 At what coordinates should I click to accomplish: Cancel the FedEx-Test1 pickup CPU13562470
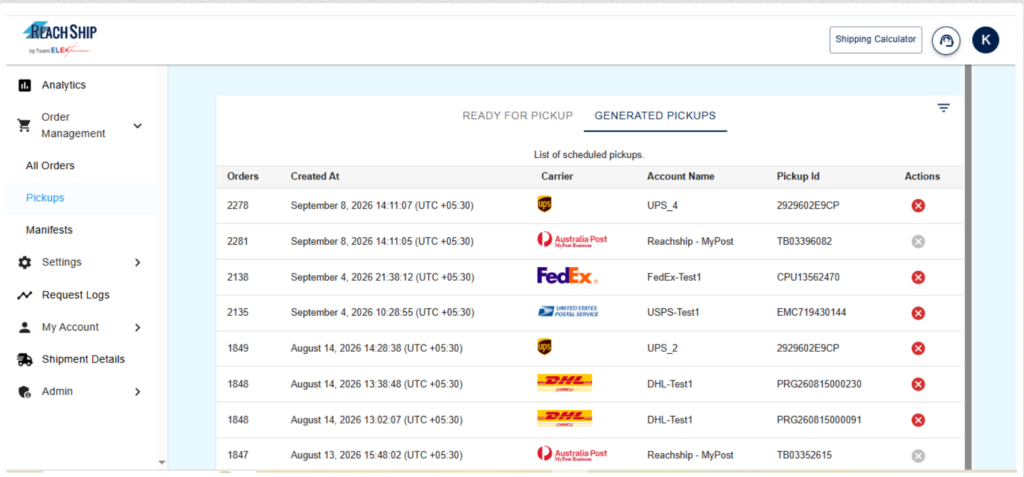click(x=918, y=278)
